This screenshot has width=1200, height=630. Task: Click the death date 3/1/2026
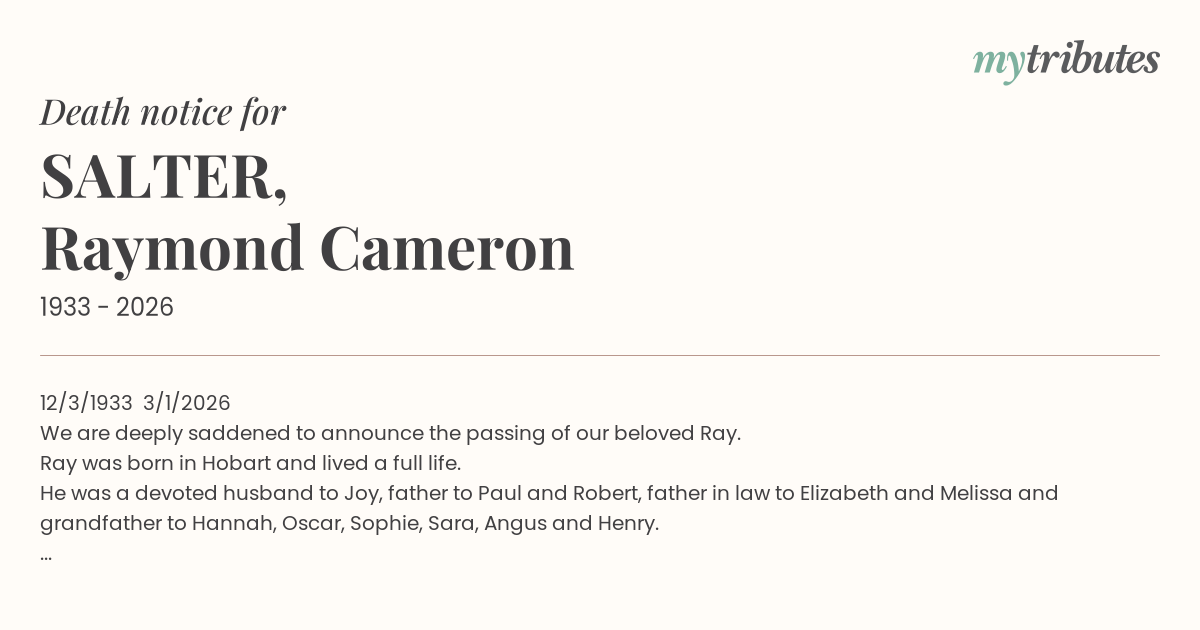pyautogui.click(x=187, y=403)
